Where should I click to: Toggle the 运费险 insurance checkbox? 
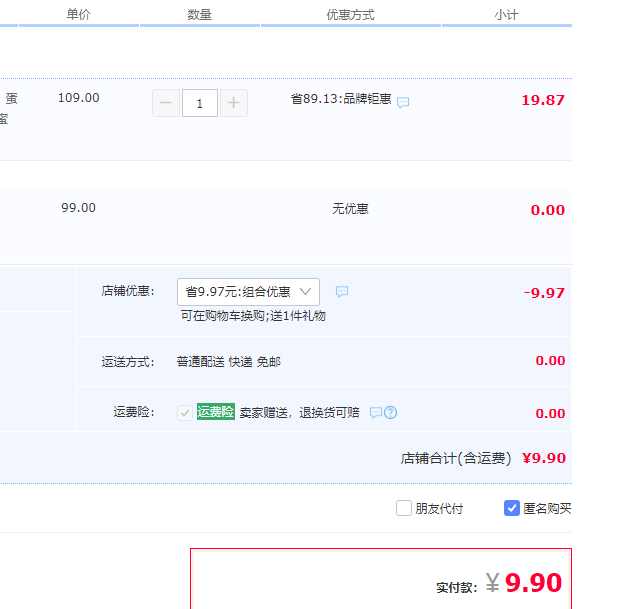click(185, 413)
